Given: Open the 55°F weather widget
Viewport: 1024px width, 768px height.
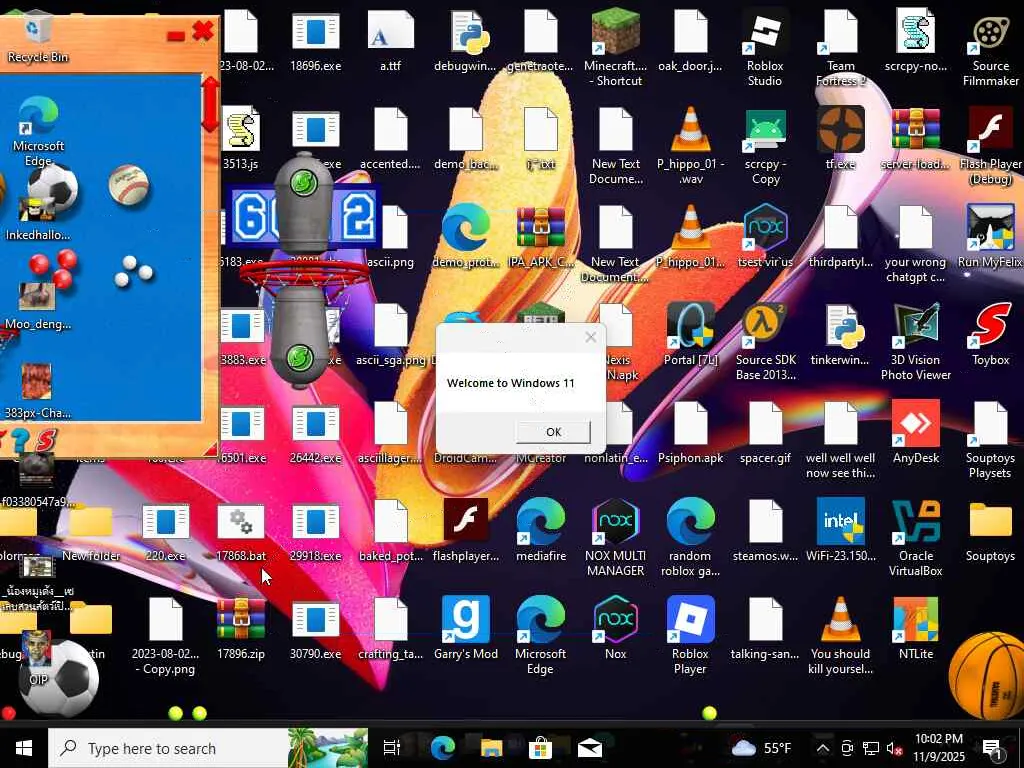Looking at the screenshot, I should click(761, 748).
